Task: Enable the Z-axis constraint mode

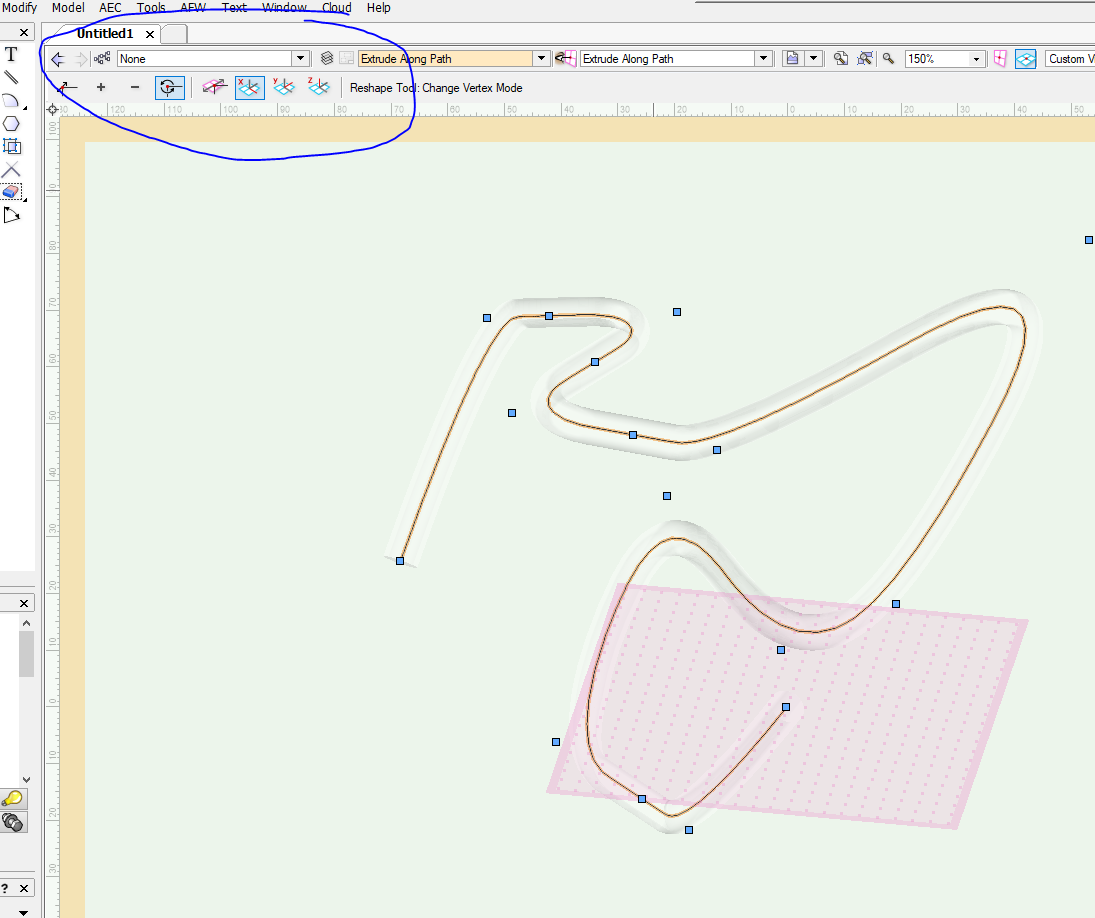Action: point(319,87)
